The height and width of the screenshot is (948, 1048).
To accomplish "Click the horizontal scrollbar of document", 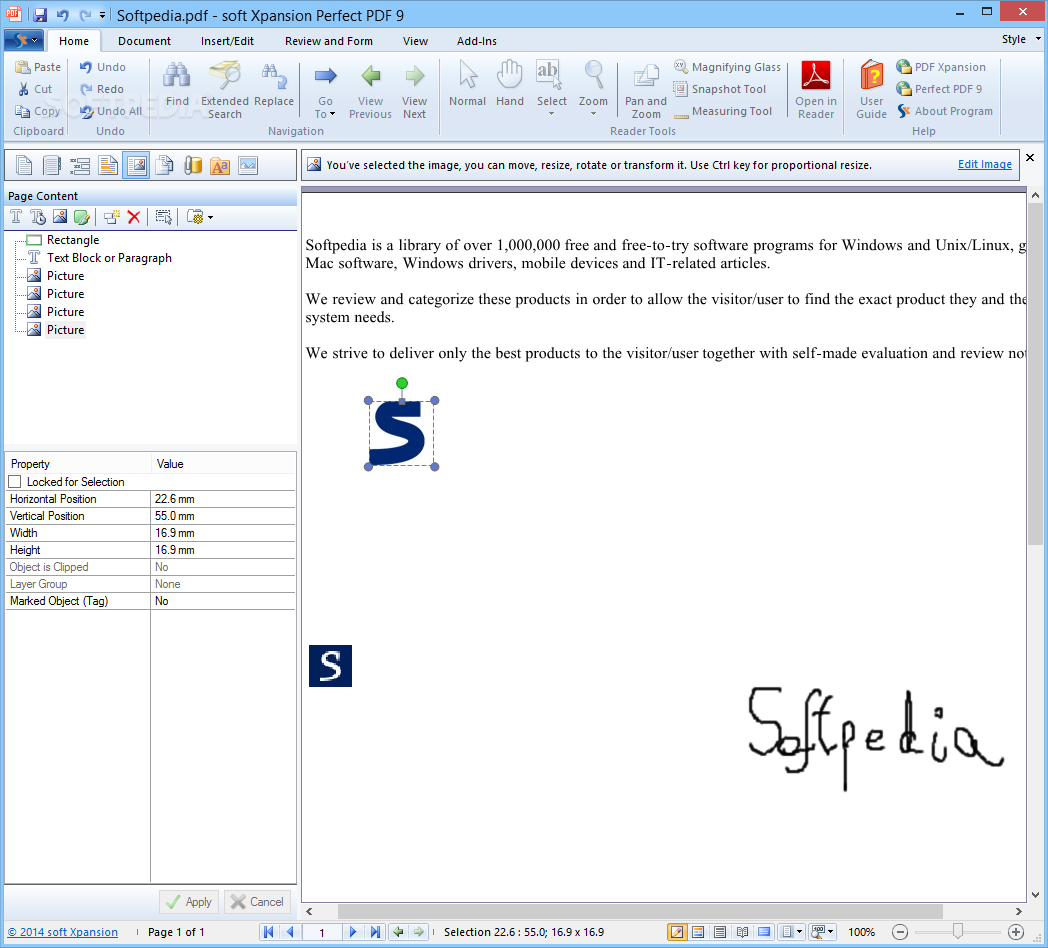I will click(x=640, y=911).
